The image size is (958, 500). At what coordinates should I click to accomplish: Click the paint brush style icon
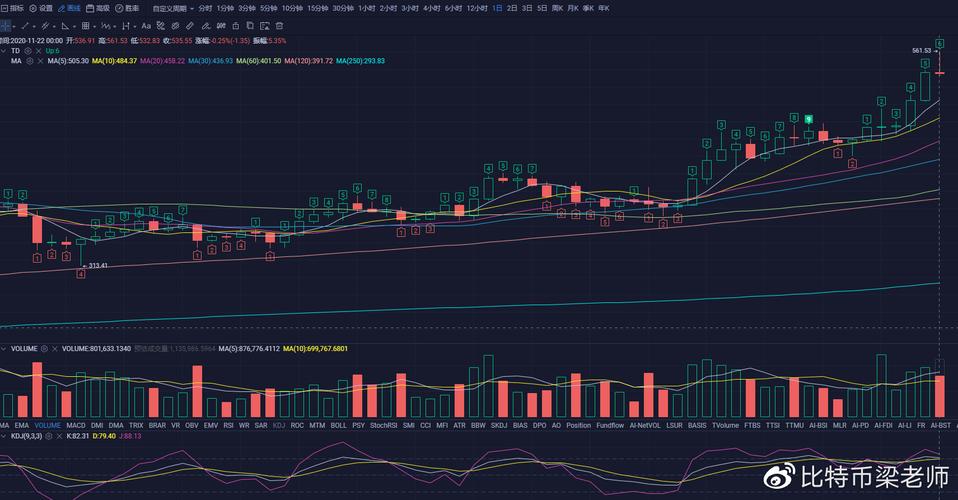coord(161,26)
